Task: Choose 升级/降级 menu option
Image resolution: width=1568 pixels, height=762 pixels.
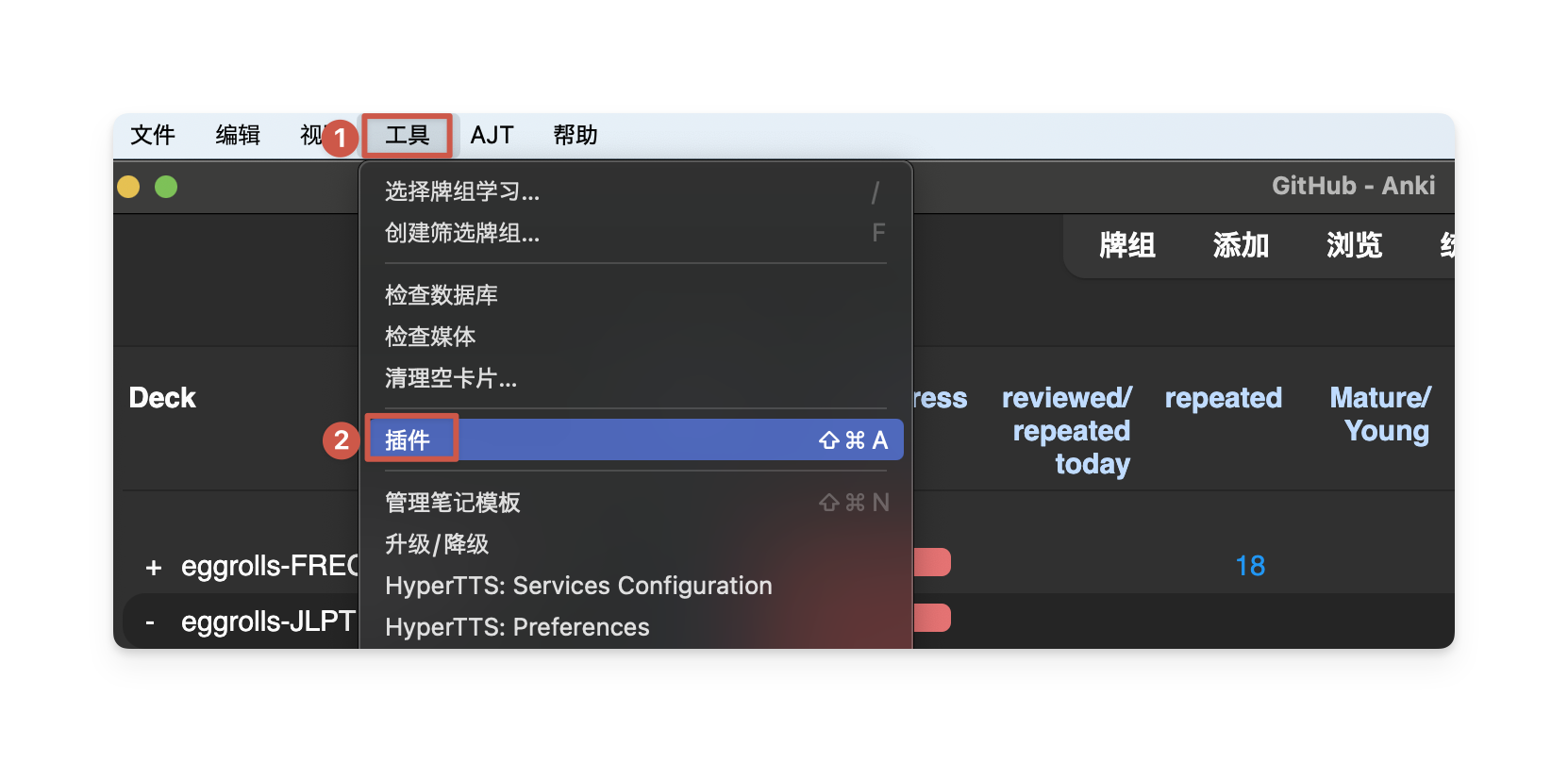Action: (x=437, y=544)
